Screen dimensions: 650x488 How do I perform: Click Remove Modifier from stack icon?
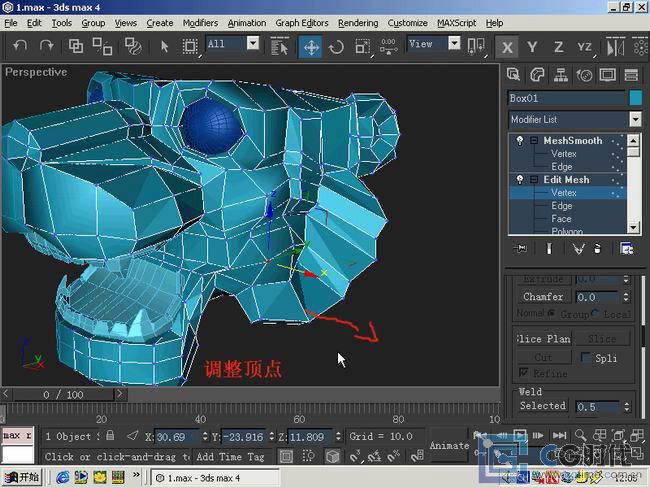coord(597,248)
